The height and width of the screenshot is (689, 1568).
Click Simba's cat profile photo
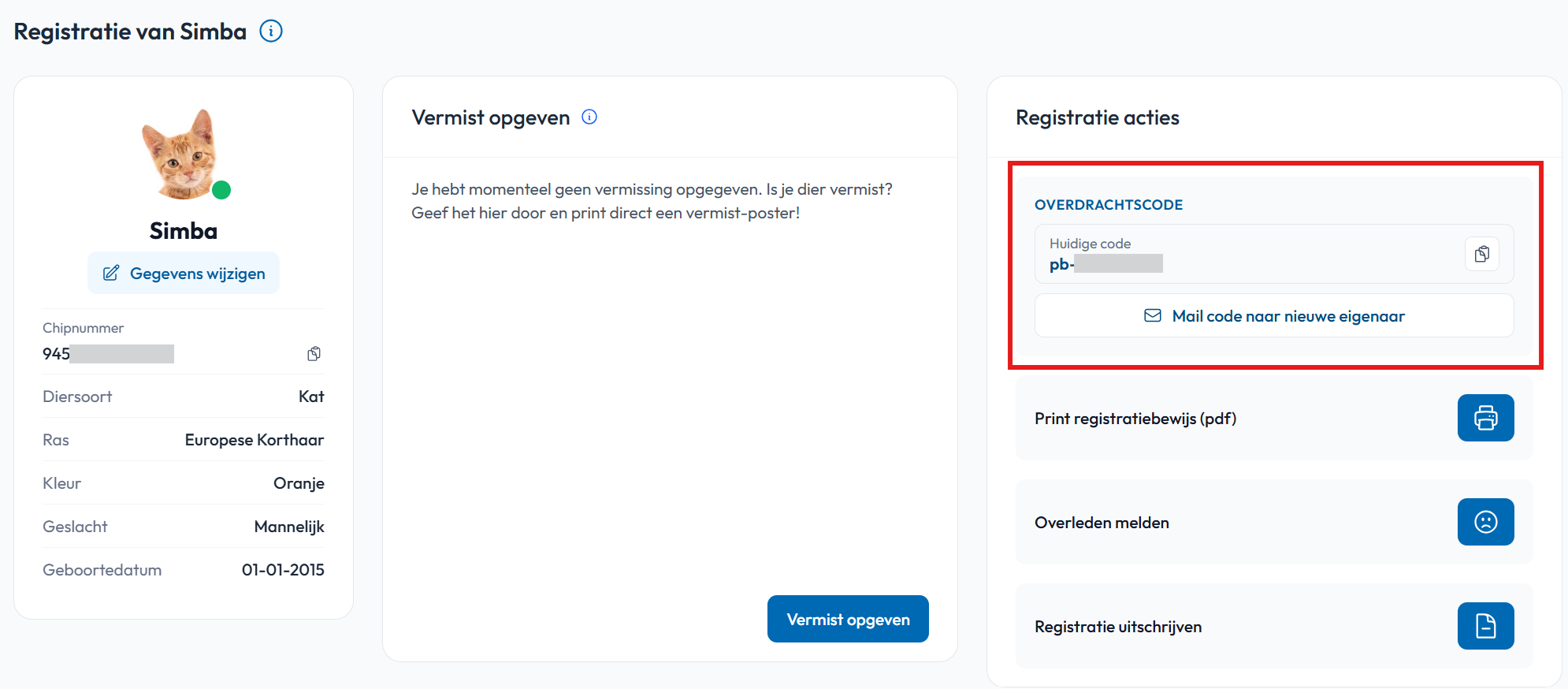181,154
